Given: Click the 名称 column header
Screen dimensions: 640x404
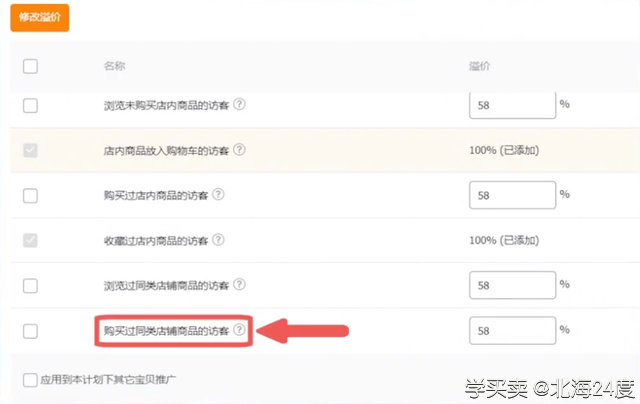Looking at the screenshot, I should 114,66.
